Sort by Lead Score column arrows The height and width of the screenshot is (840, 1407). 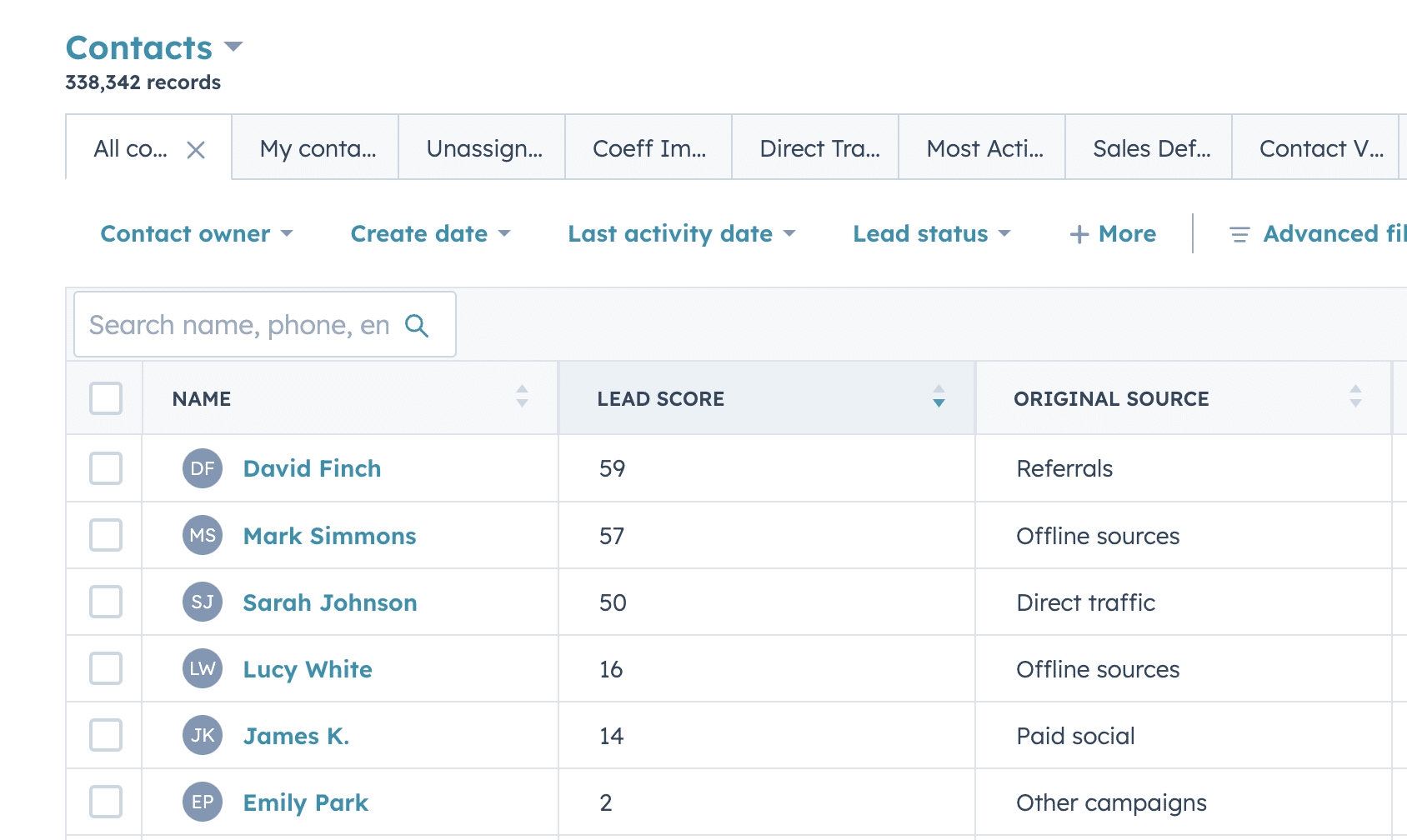point(939,396)
